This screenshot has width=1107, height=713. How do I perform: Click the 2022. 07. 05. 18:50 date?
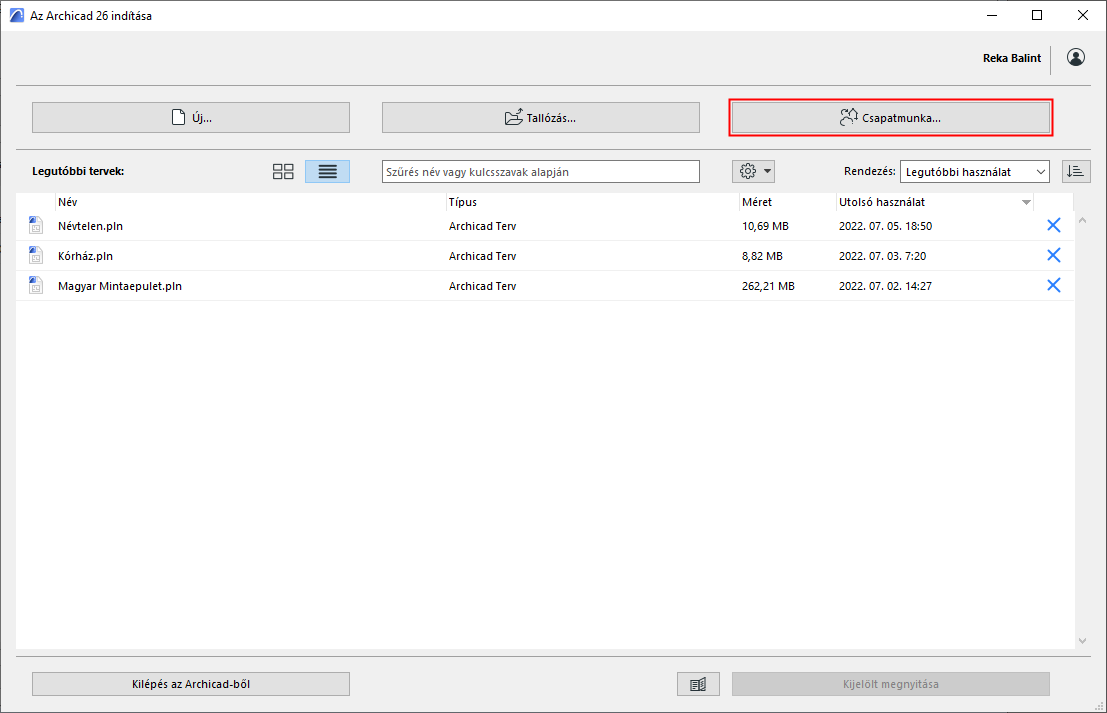pos(885,226)
